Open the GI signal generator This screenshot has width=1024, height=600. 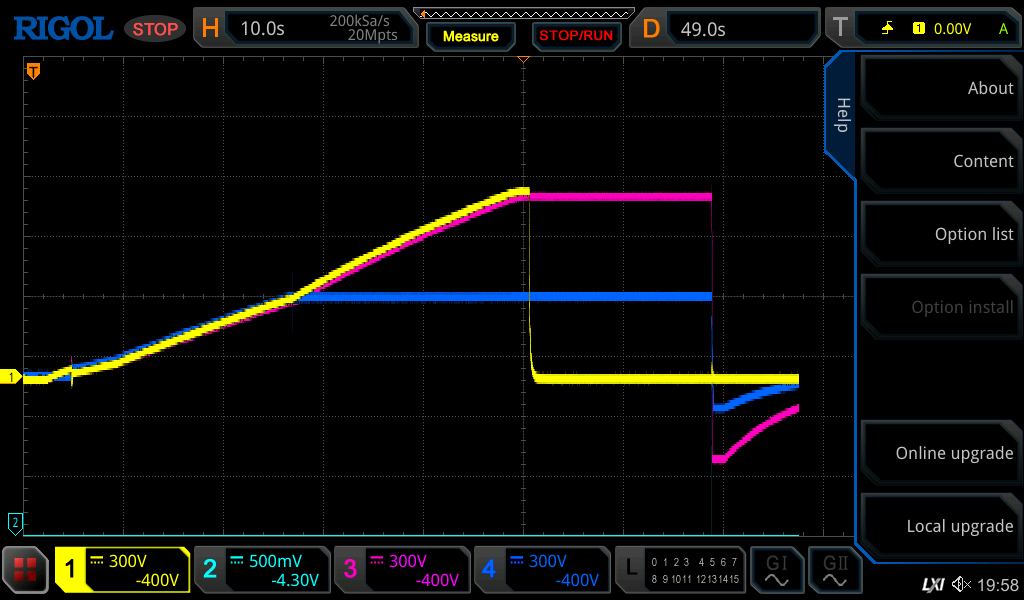coord(776,570)
